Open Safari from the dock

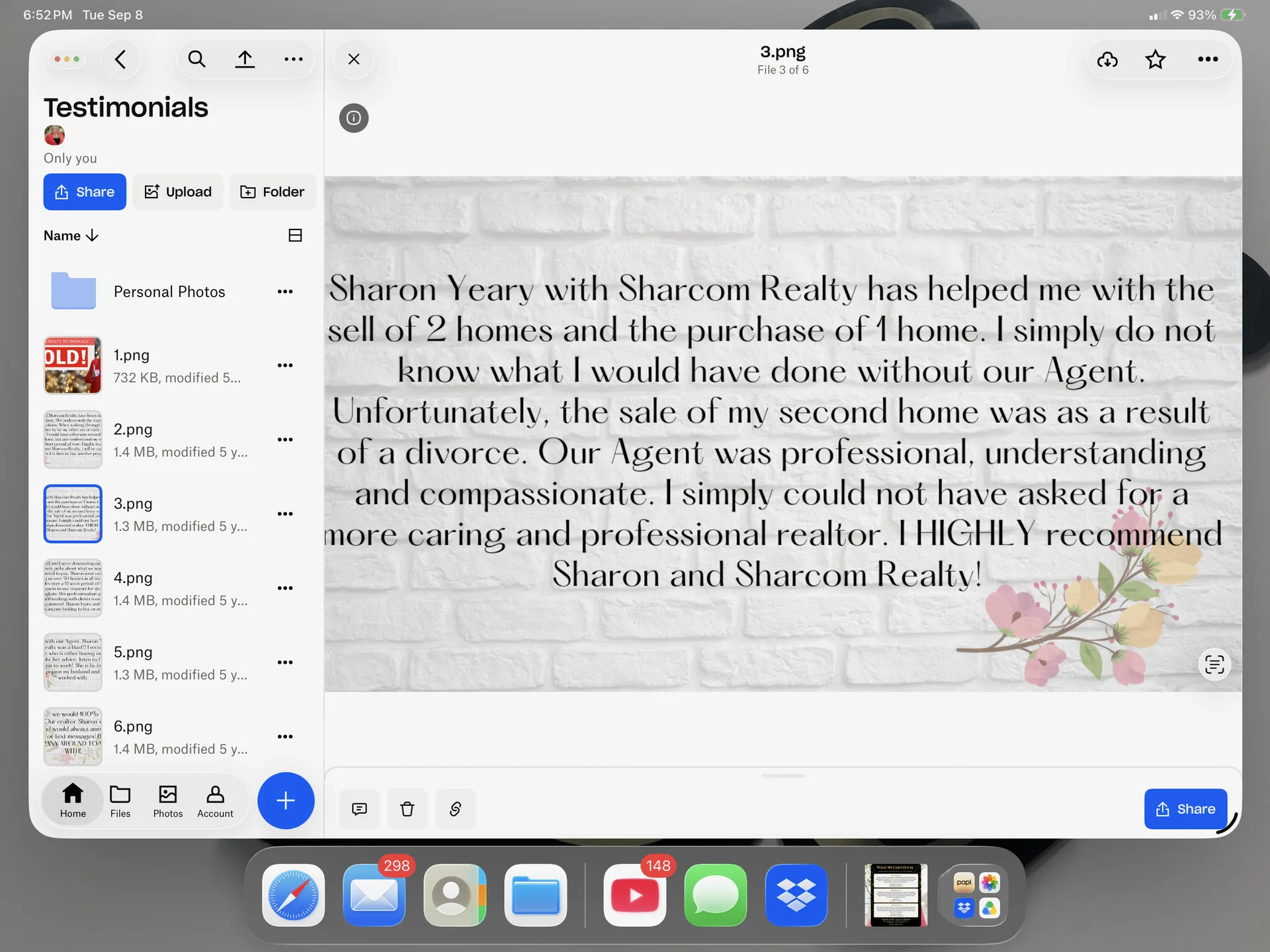click(x=293, y=895)
